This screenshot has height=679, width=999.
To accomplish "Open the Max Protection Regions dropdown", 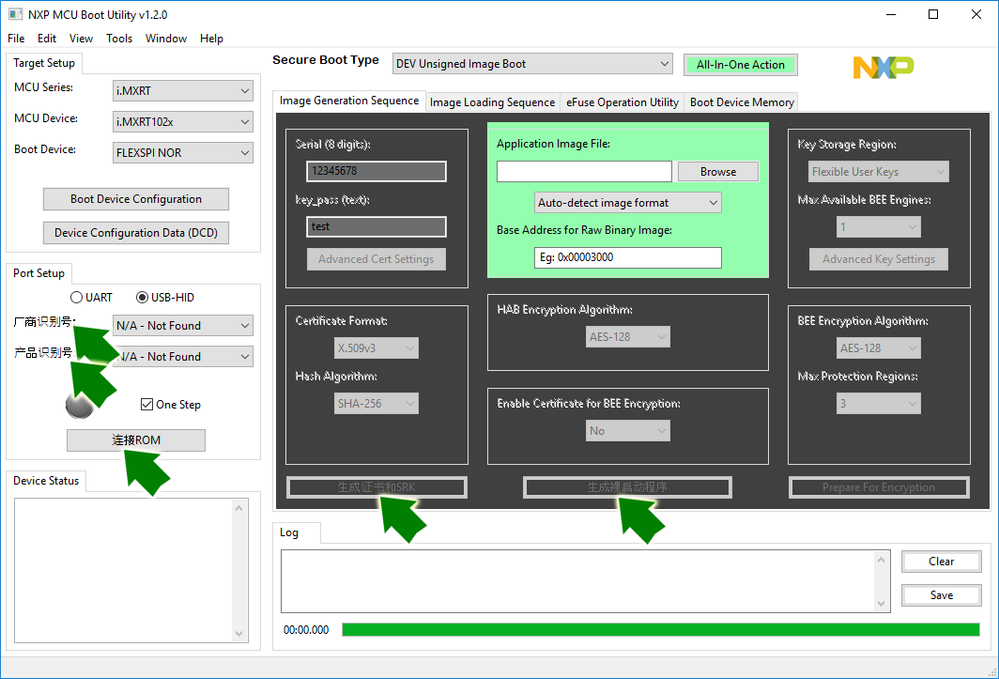I will point(878,403).
